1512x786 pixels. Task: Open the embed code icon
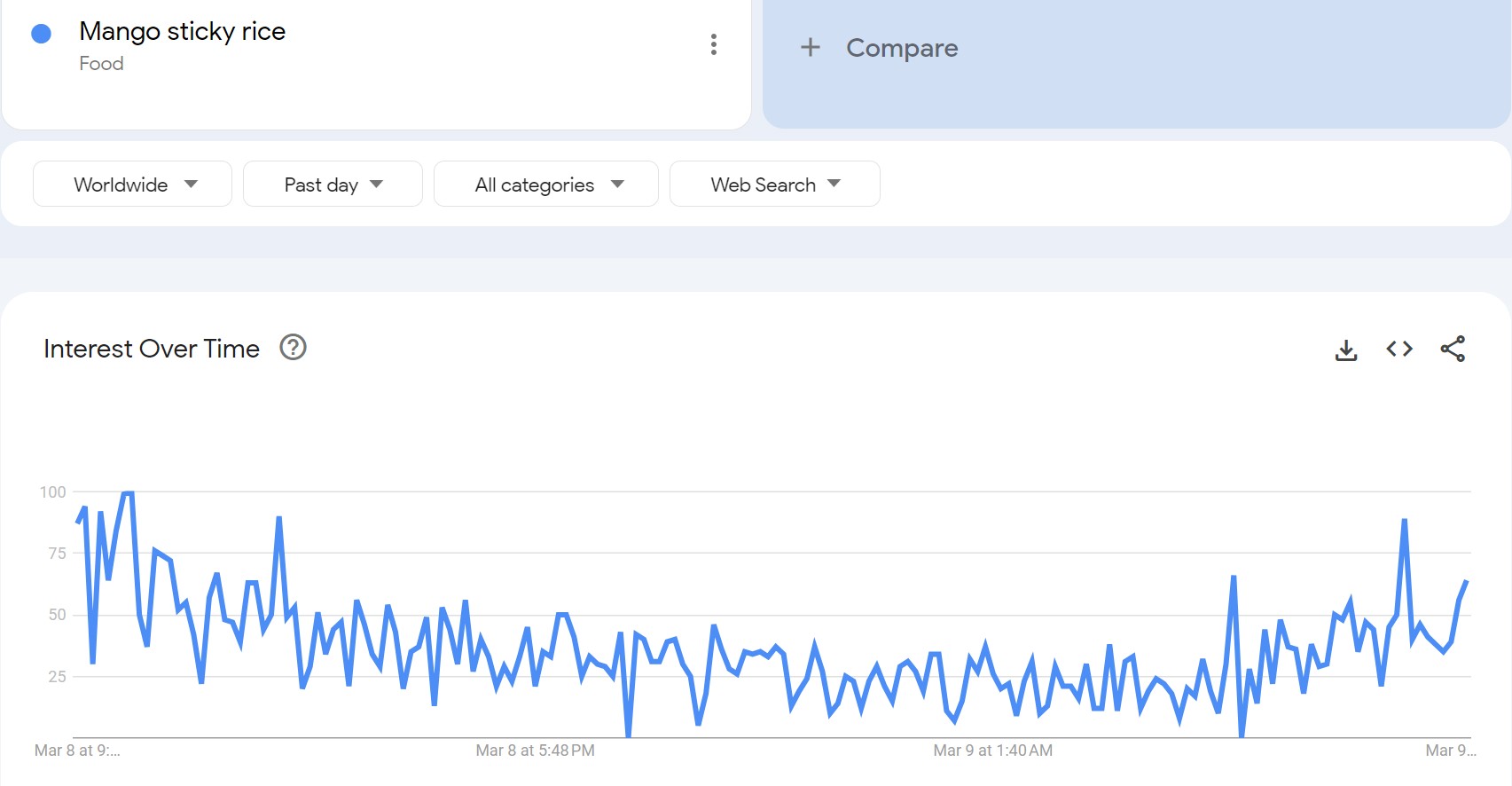point(1398,350)
